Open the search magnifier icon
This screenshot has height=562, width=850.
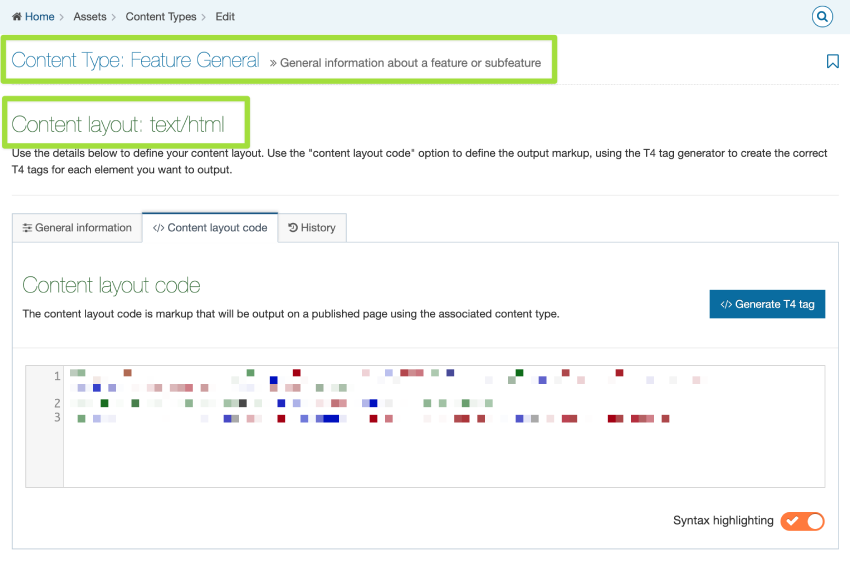pyautogui.click(x=822, y=17)
